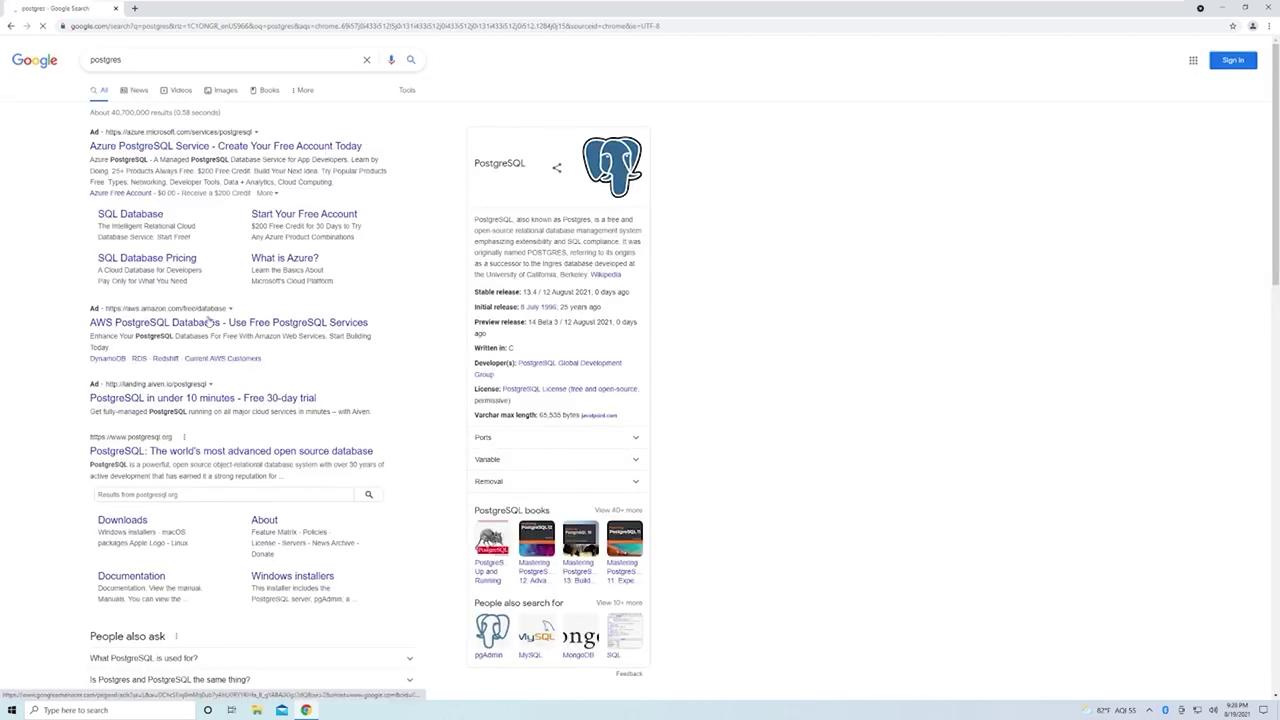Switch to the News tab
This screenshot has width=1280, height=720.
tap(134, 90)
